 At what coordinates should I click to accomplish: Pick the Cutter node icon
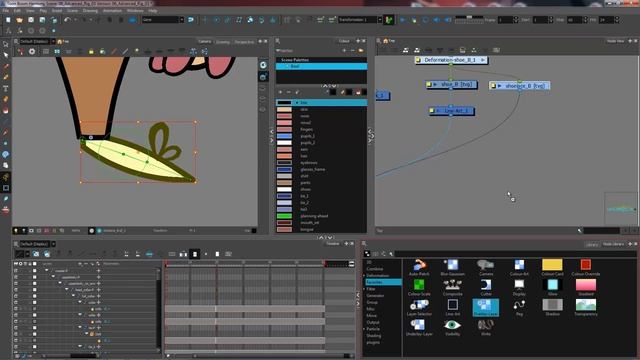(x=486, y=284)
